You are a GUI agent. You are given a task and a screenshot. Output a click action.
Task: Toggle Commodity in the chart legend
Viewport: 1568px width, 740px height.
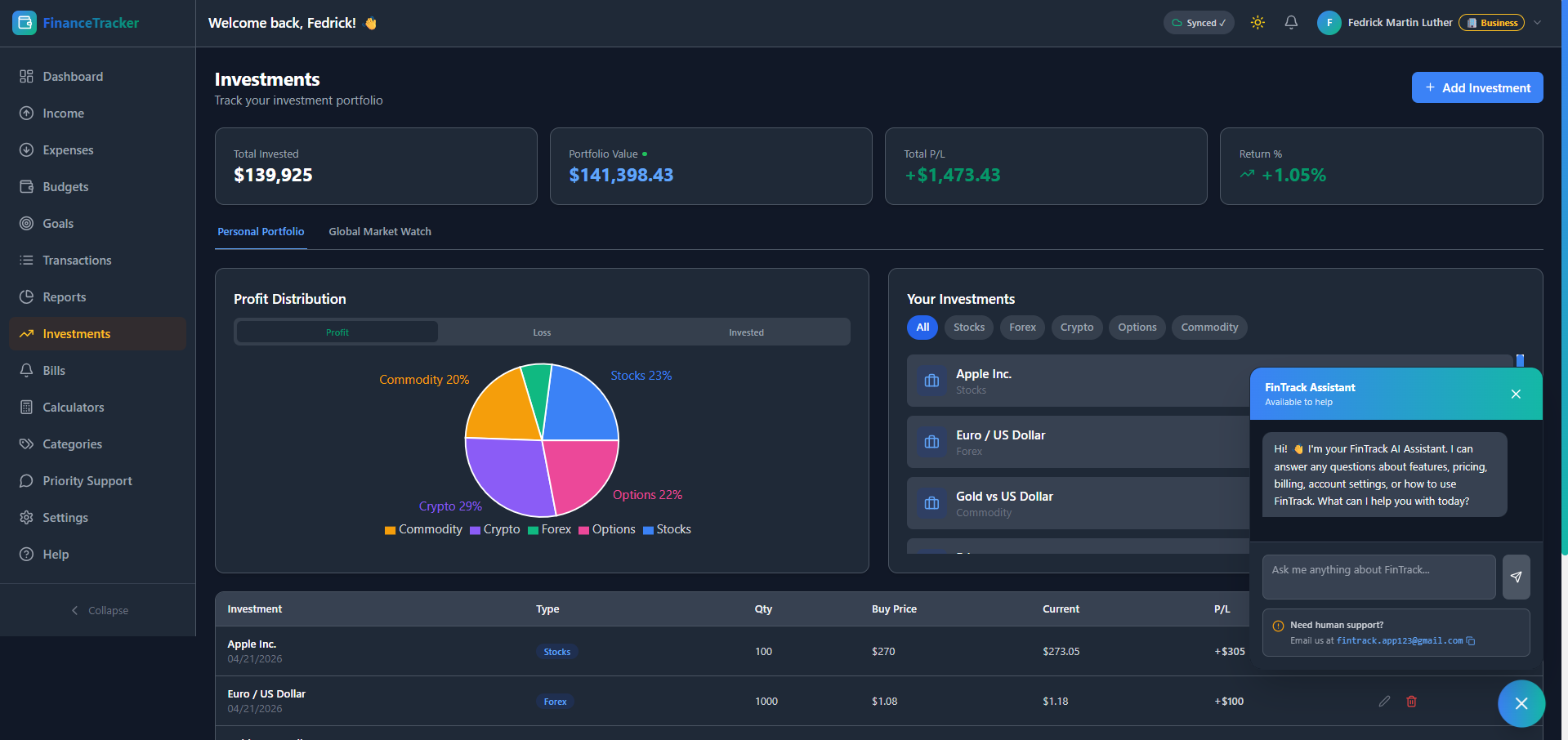pos(423,530)
